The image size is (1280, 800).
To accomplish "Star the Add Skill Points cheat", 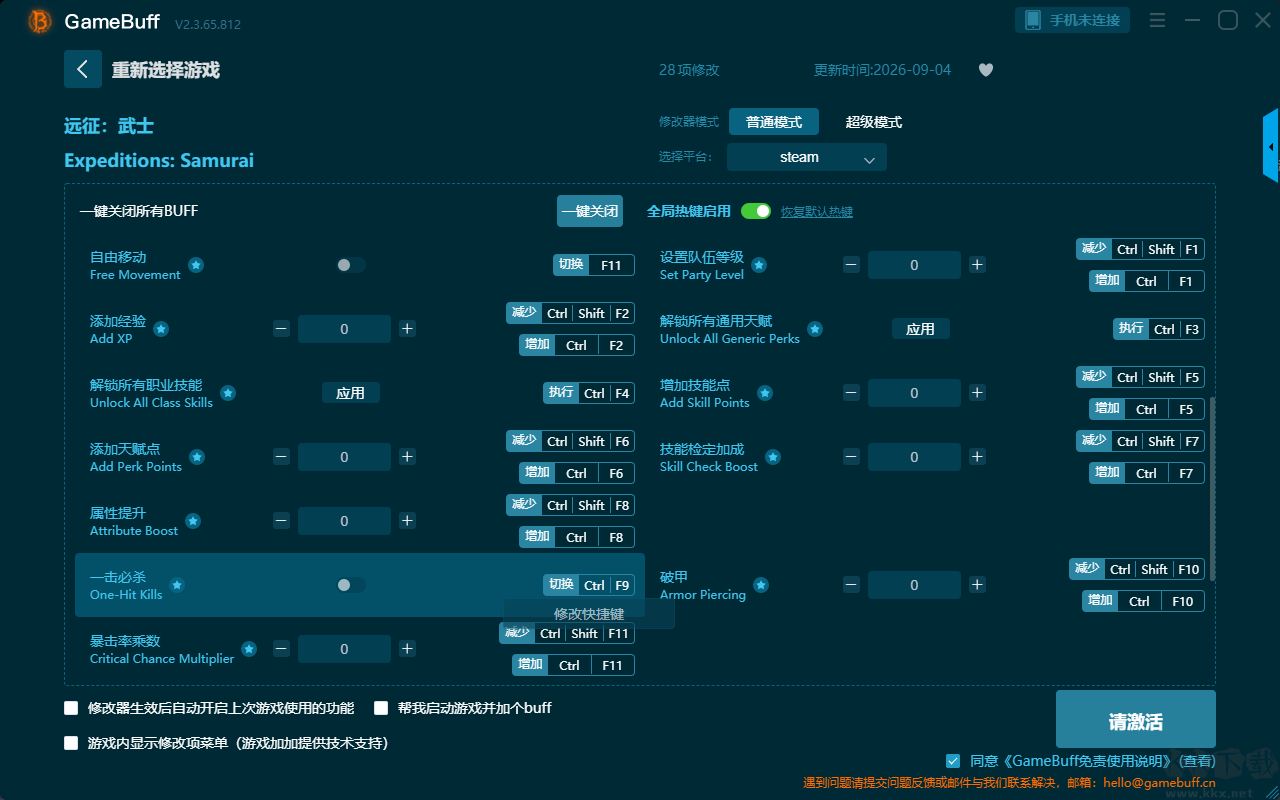I will point(765,393).
